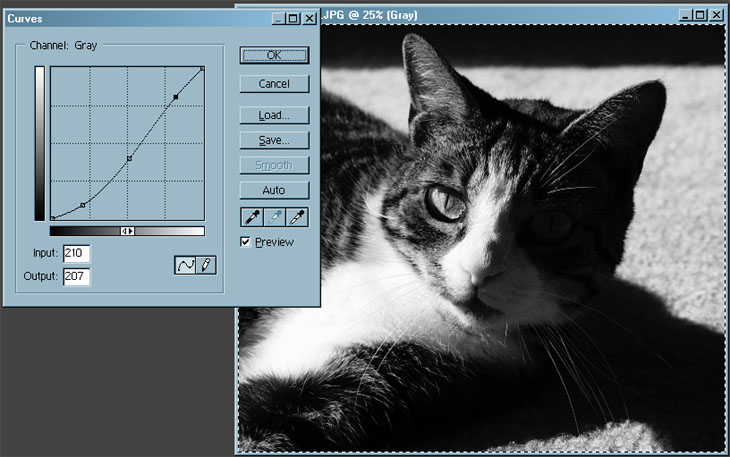Toggle the Preview checkbox
Viewport: 730px width, 457px height.
click(x=245, y=242)
